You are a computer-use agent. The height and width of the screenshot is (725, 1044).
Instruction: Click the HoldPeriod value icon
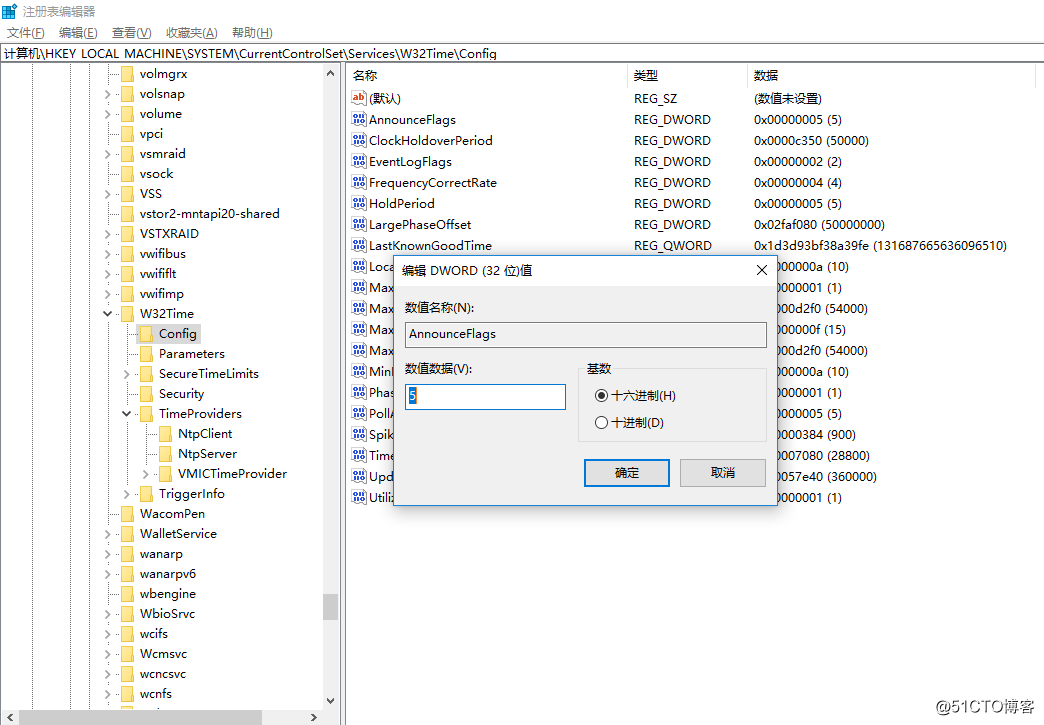[x=359, y=203]
